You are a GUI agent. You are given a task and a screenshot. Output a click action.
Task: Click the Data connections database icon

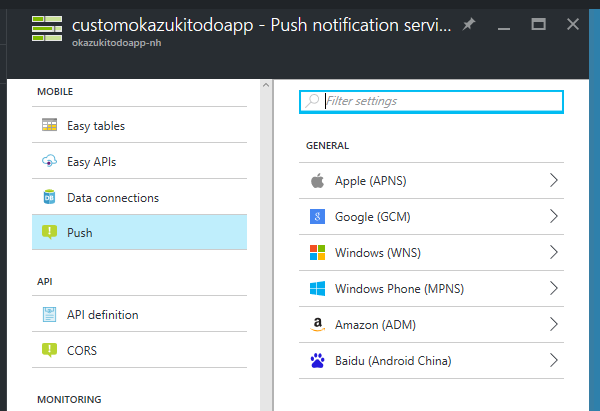coord(49,197)
